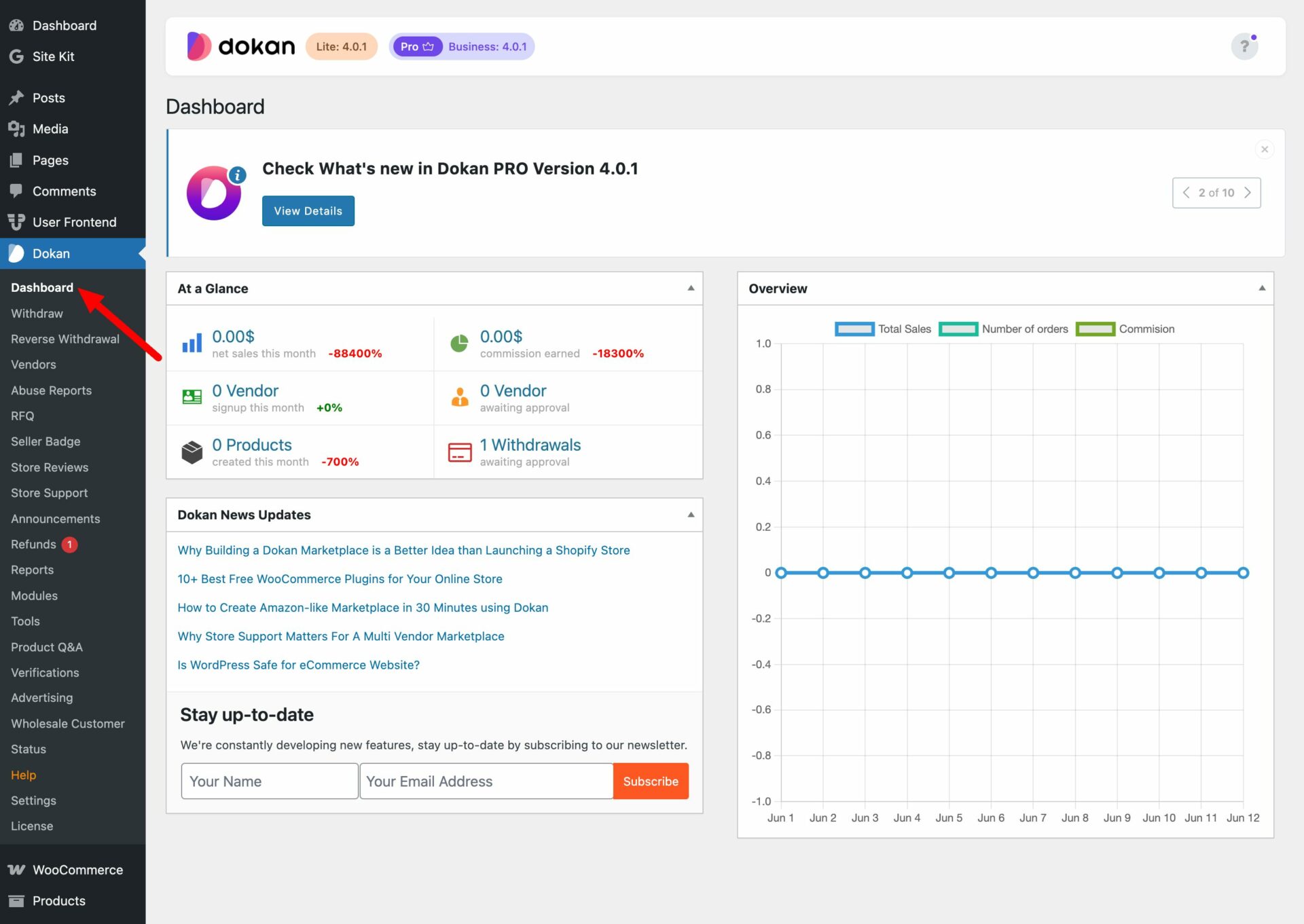Click the Your Name input field
Viewport: 1304px width, 924px height.
[x=270, y=781]
